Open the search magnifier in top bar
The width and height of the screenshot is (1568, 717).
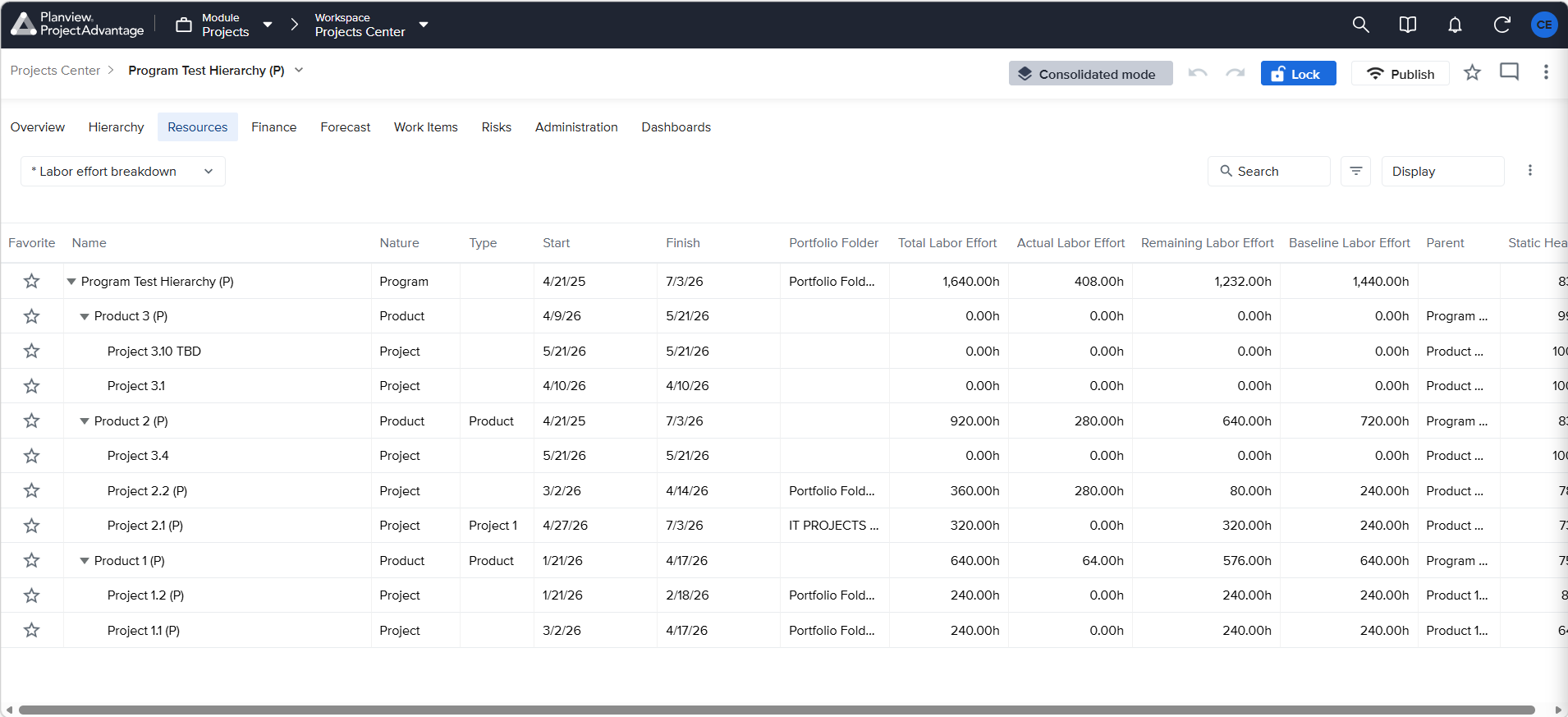(x=1360, y=25)
